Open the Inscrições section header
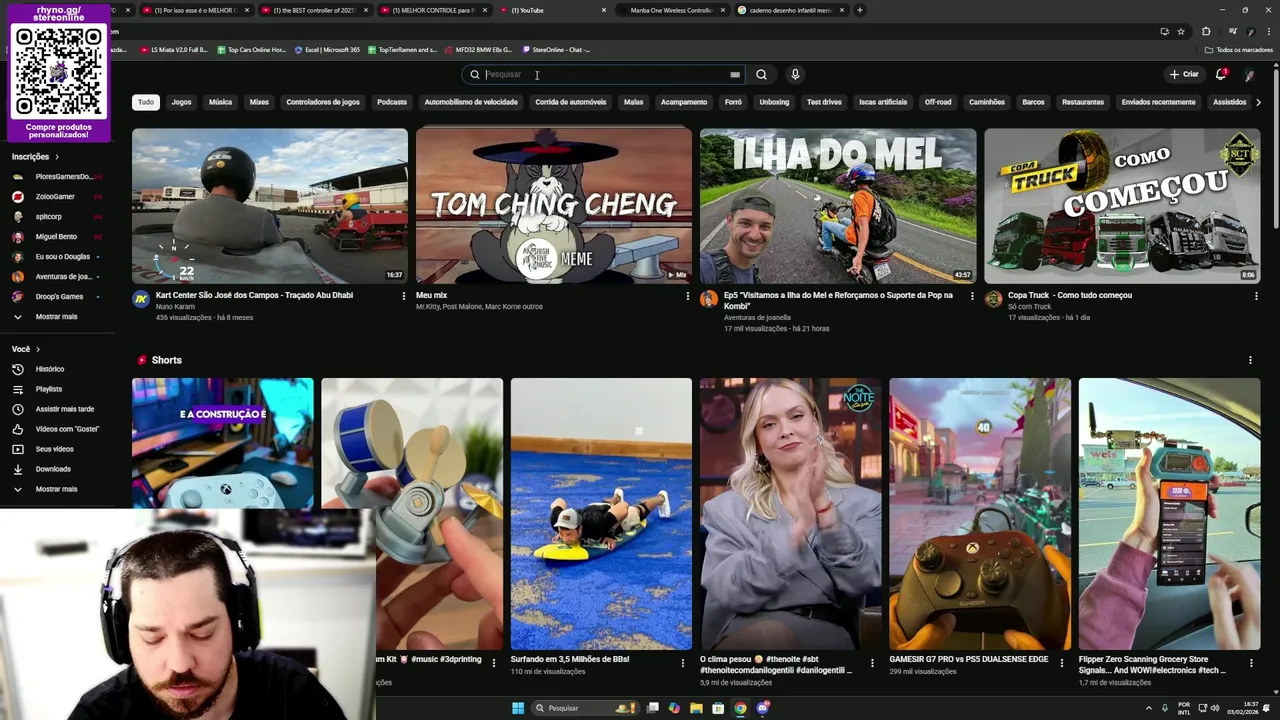The height and width of the screenshot is (720, 1280). 35,157
